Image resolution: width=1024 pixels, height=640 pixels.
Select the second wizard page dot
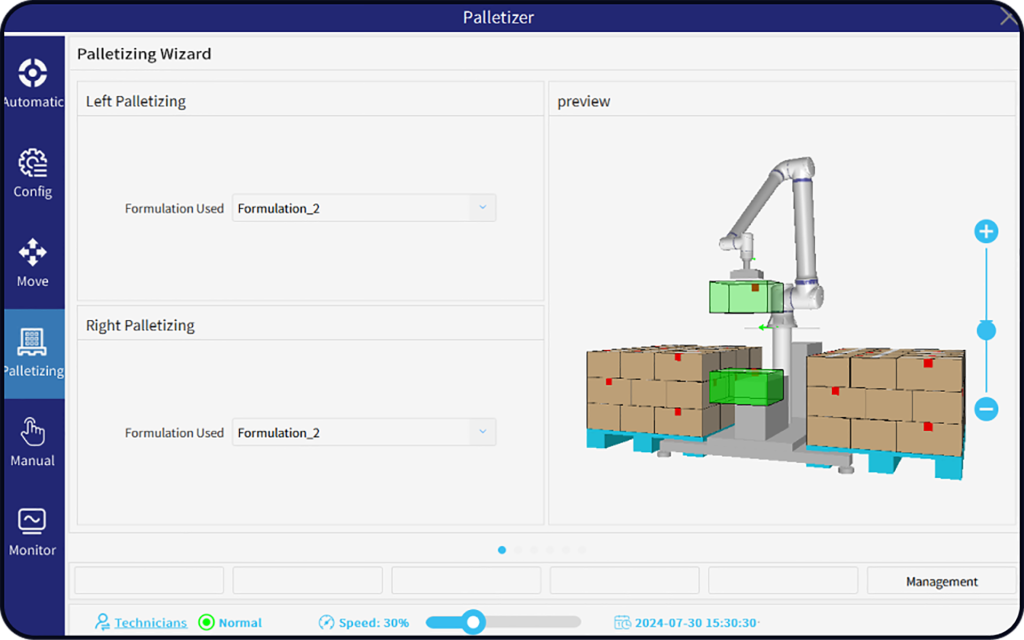pos(518,550)
